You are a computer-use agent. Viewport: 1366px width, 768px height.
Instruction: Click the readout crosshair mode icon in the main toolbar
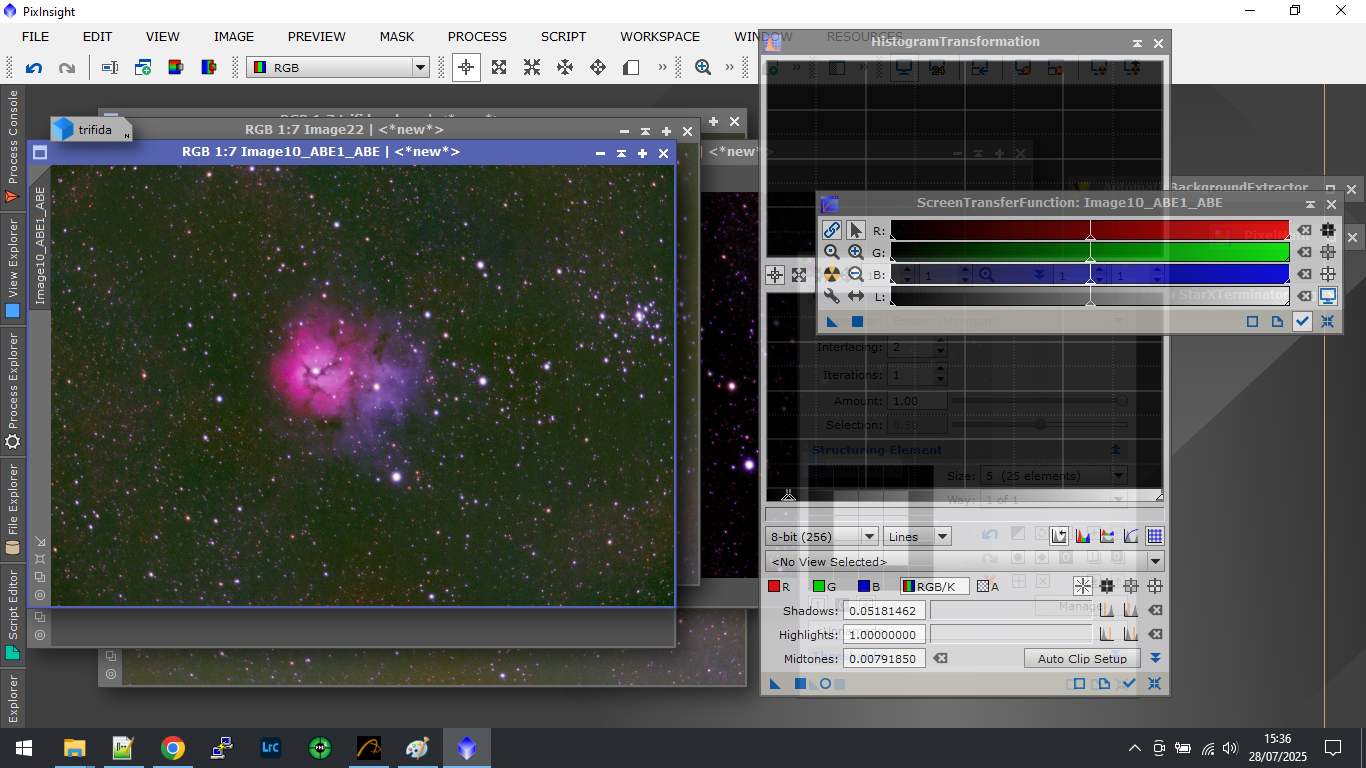(x=465, y=67)
